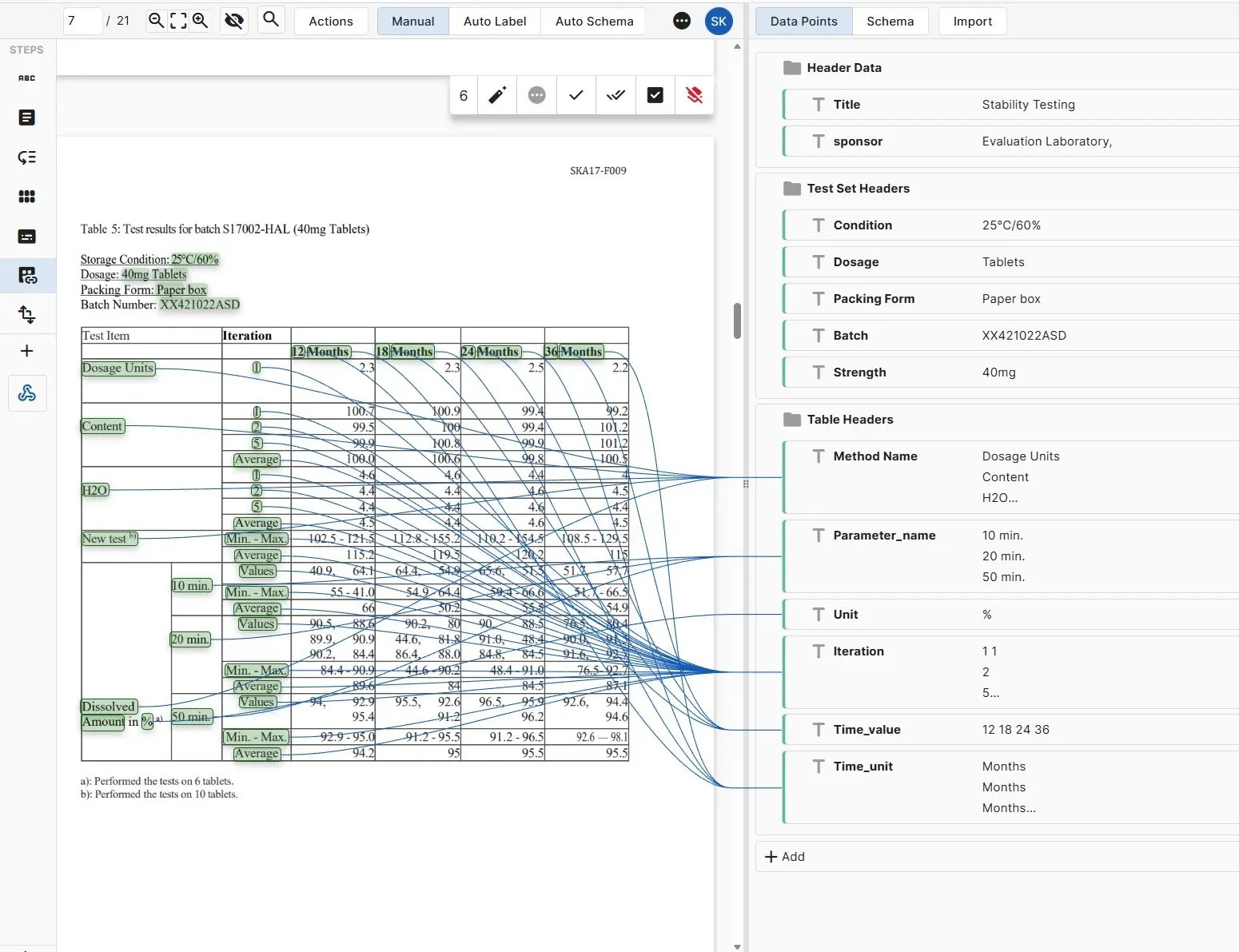Open the search tool in toolbar
Image resolution: width=1239 pixels, height=952 pixels.
coord(271,20)
